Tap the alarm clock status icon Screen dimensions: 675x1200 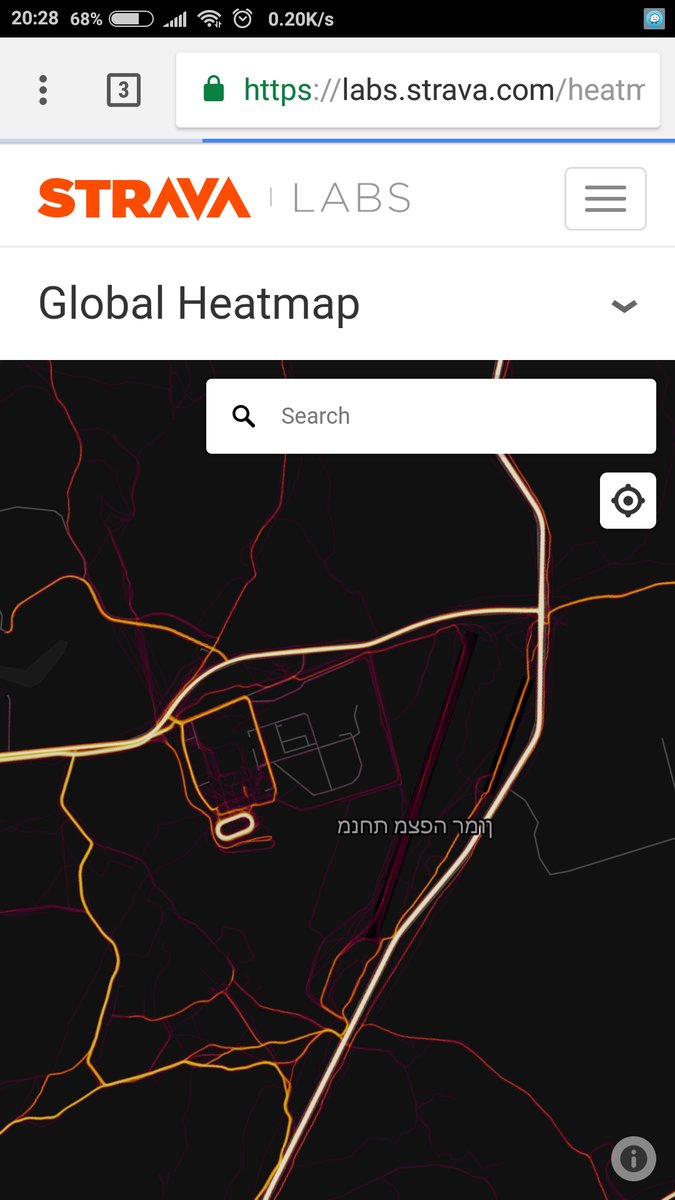click(x=242, y=18)
